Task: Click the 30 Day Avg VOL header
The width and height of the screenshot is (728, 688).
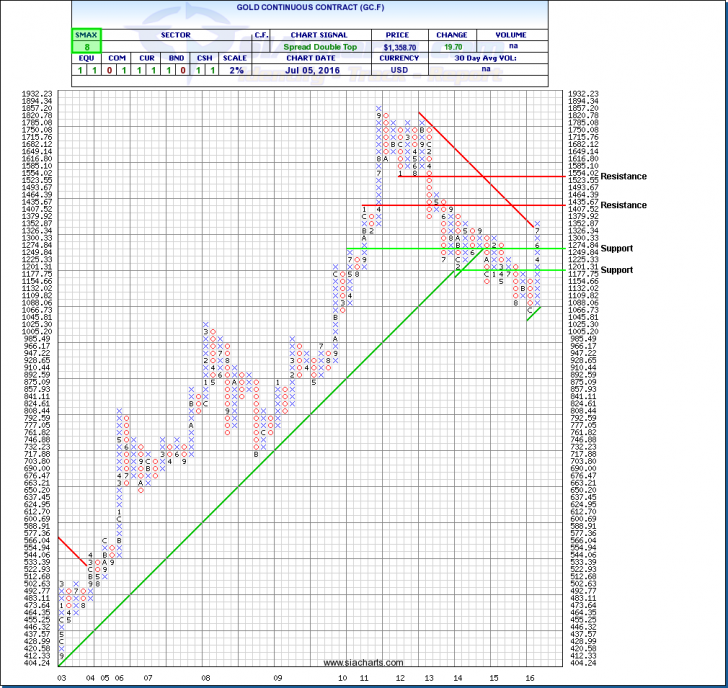Action: coord(513,59)
